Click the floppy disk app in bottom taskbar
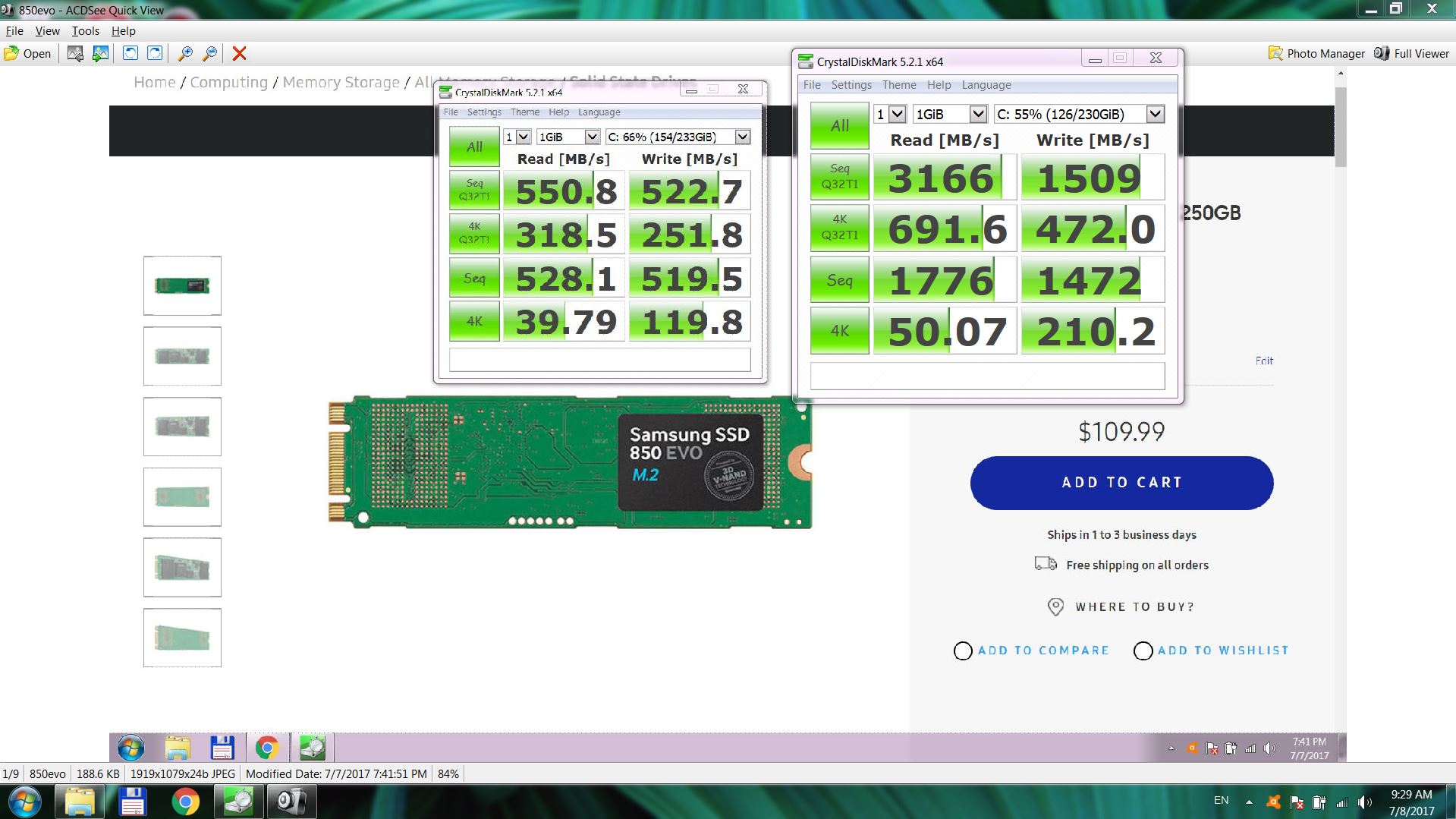The width and height of the screenshot is (1456, 819). click(132, 802)
